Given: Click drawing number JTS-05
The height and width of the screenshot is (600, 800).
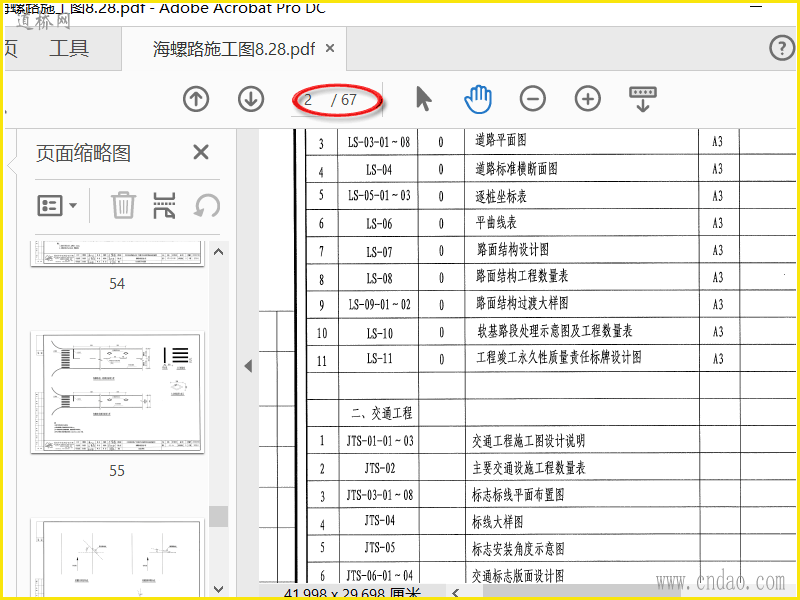Looking at the screenshot, I should tap(380, 548).
